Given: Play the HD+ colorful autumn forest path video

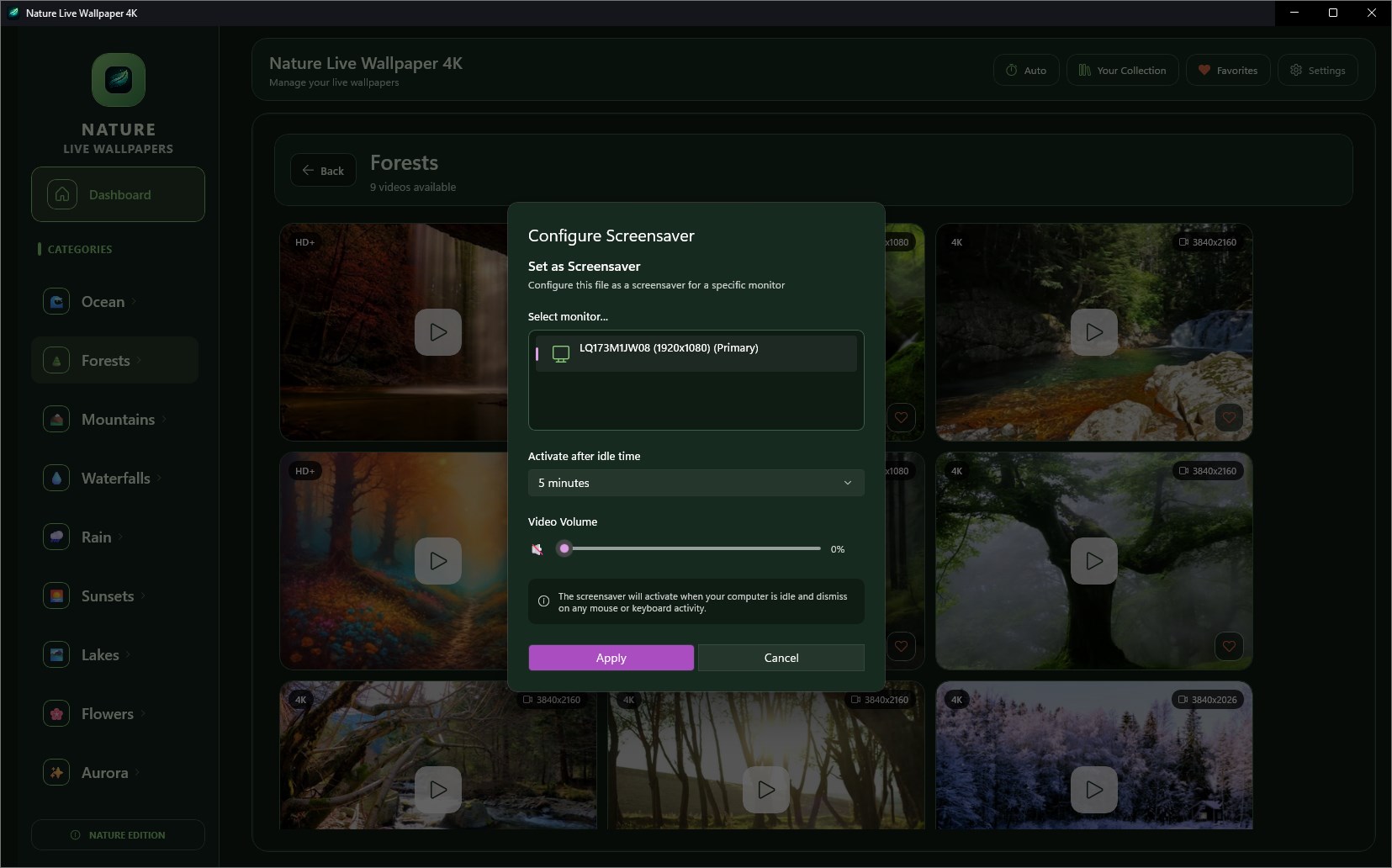Looking at the screenshot, I should pos(438,561).
